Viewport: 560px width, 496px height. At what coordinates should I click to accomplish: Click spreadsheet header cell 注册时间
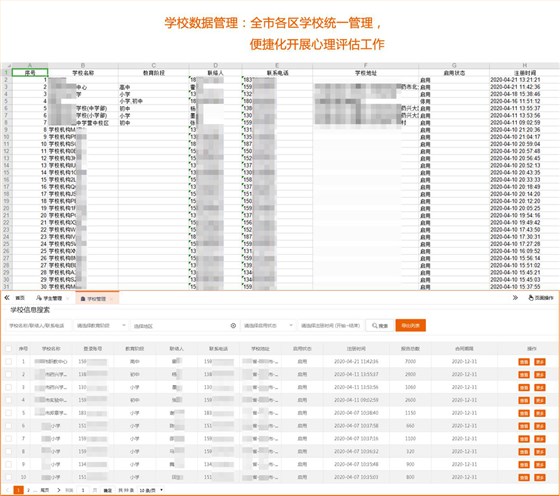point(524,73)
